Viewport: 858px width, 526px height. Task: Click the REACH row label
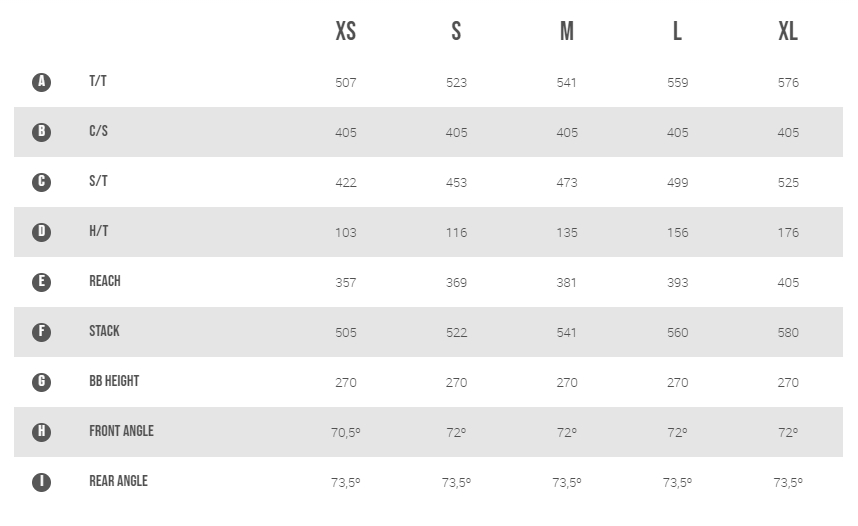[105, 281]
